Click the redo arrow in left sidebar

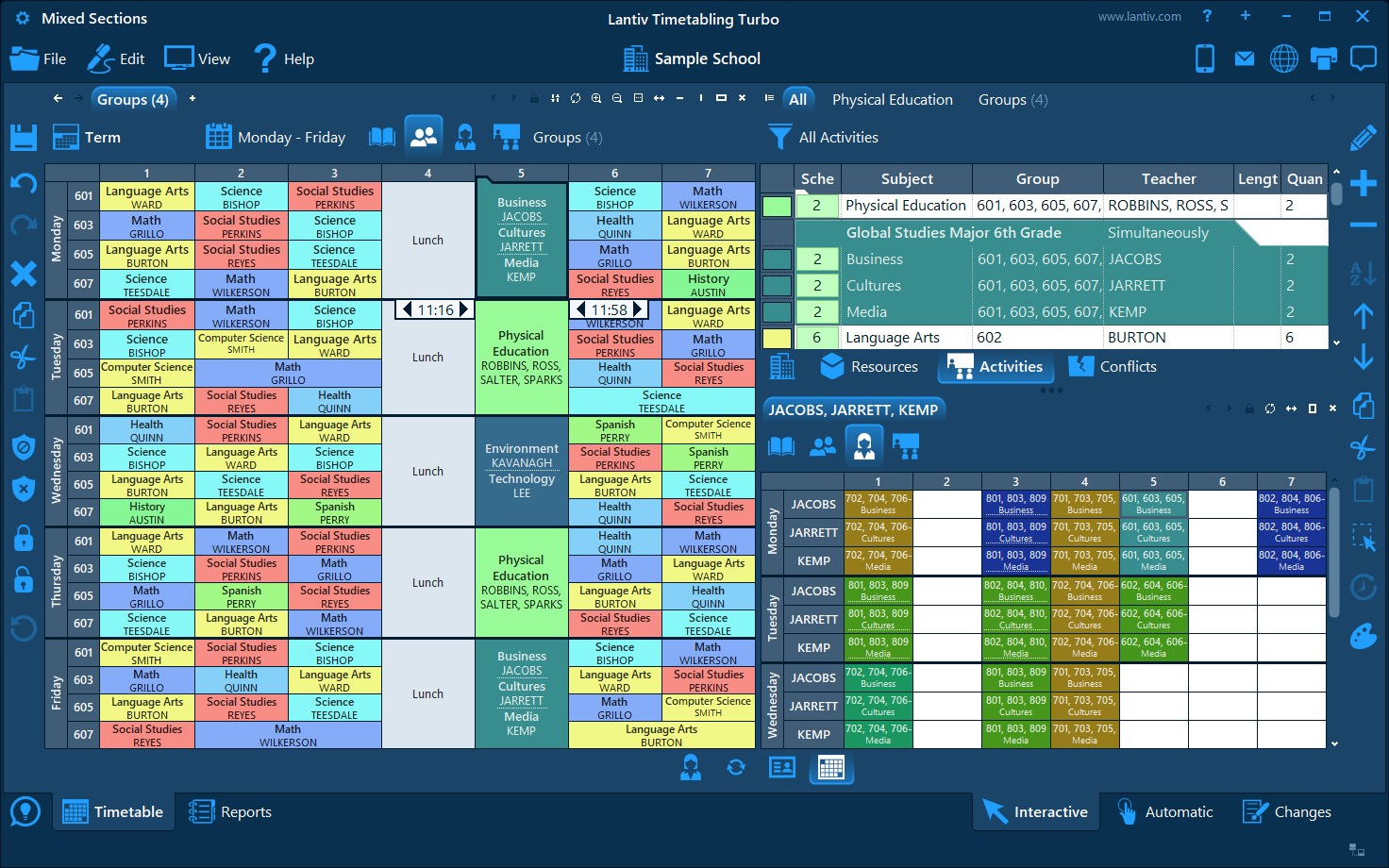pos(24,225)
